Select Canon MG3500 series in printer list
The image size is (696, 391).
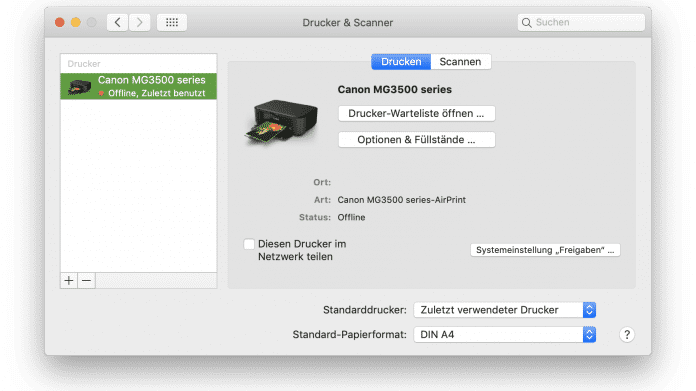coord(138,86)
